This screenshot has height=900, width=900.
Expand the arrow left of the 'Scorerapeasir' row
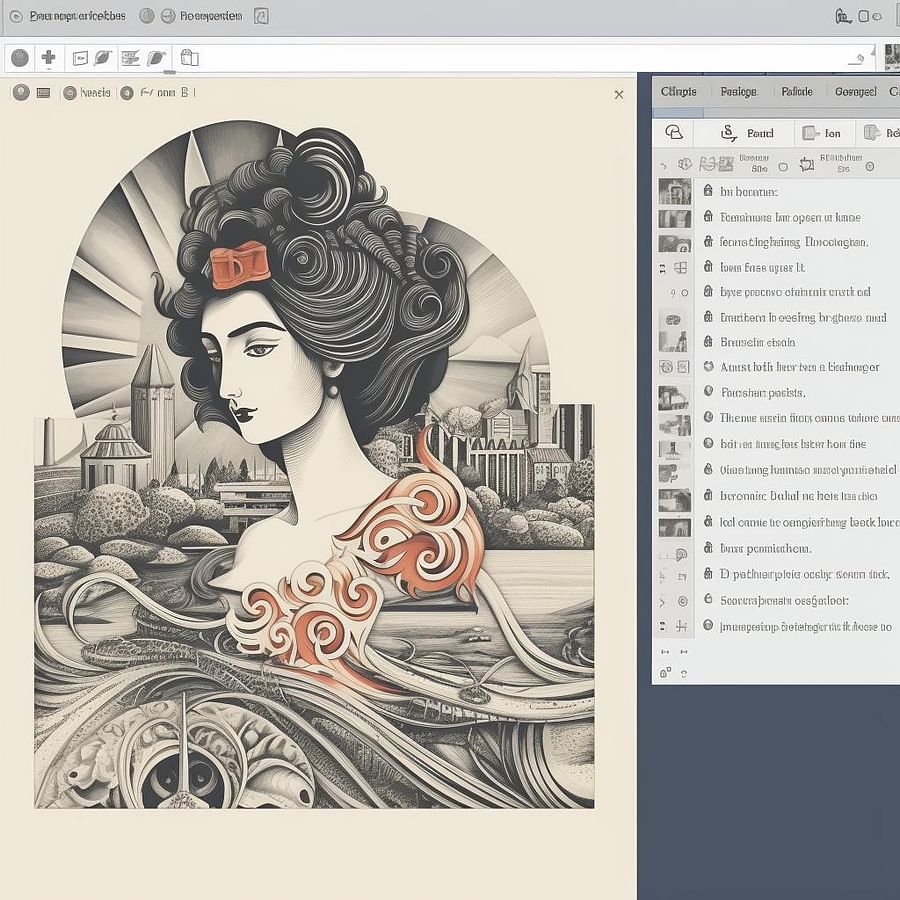point(662,602)
